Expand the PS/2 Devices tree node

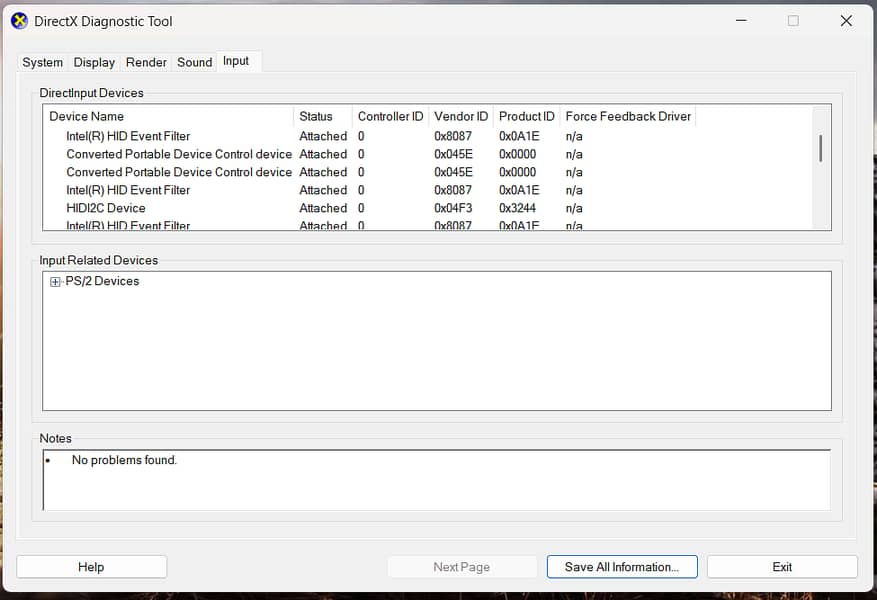[x=56, y=282]
